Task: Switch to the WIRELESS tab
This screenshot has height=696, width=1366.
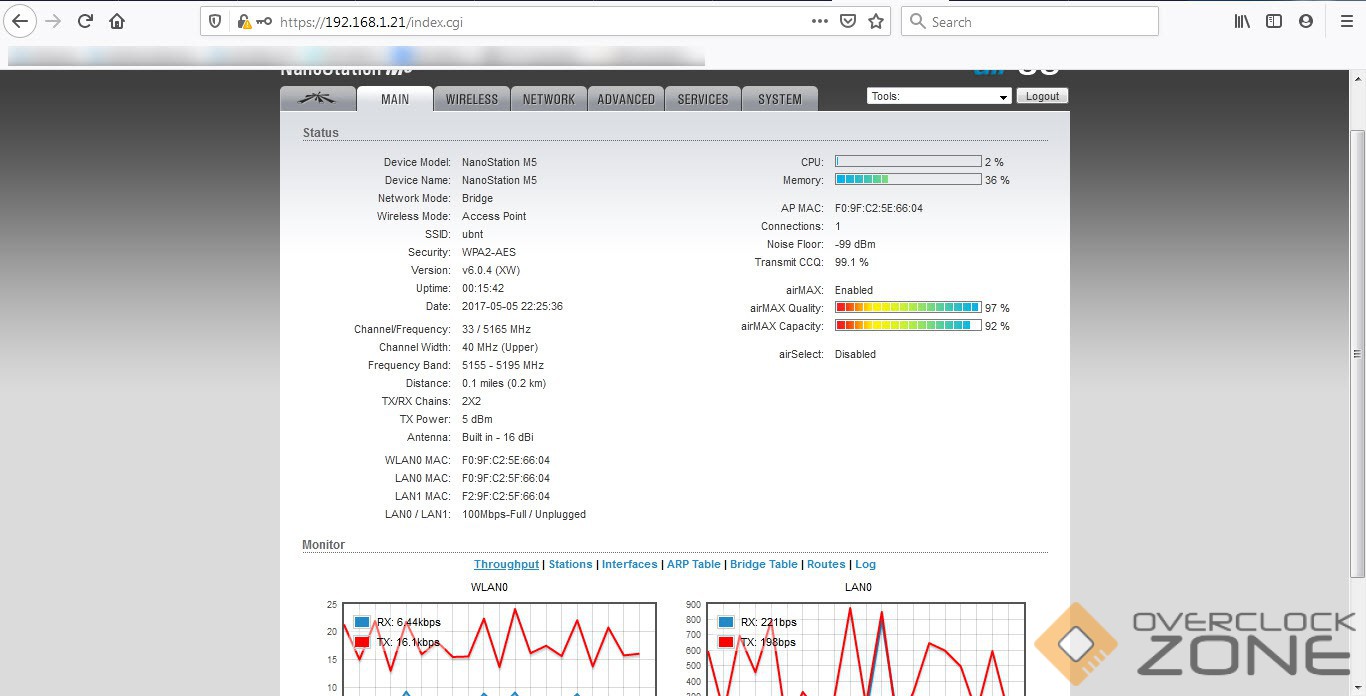Action: point(471,99)
